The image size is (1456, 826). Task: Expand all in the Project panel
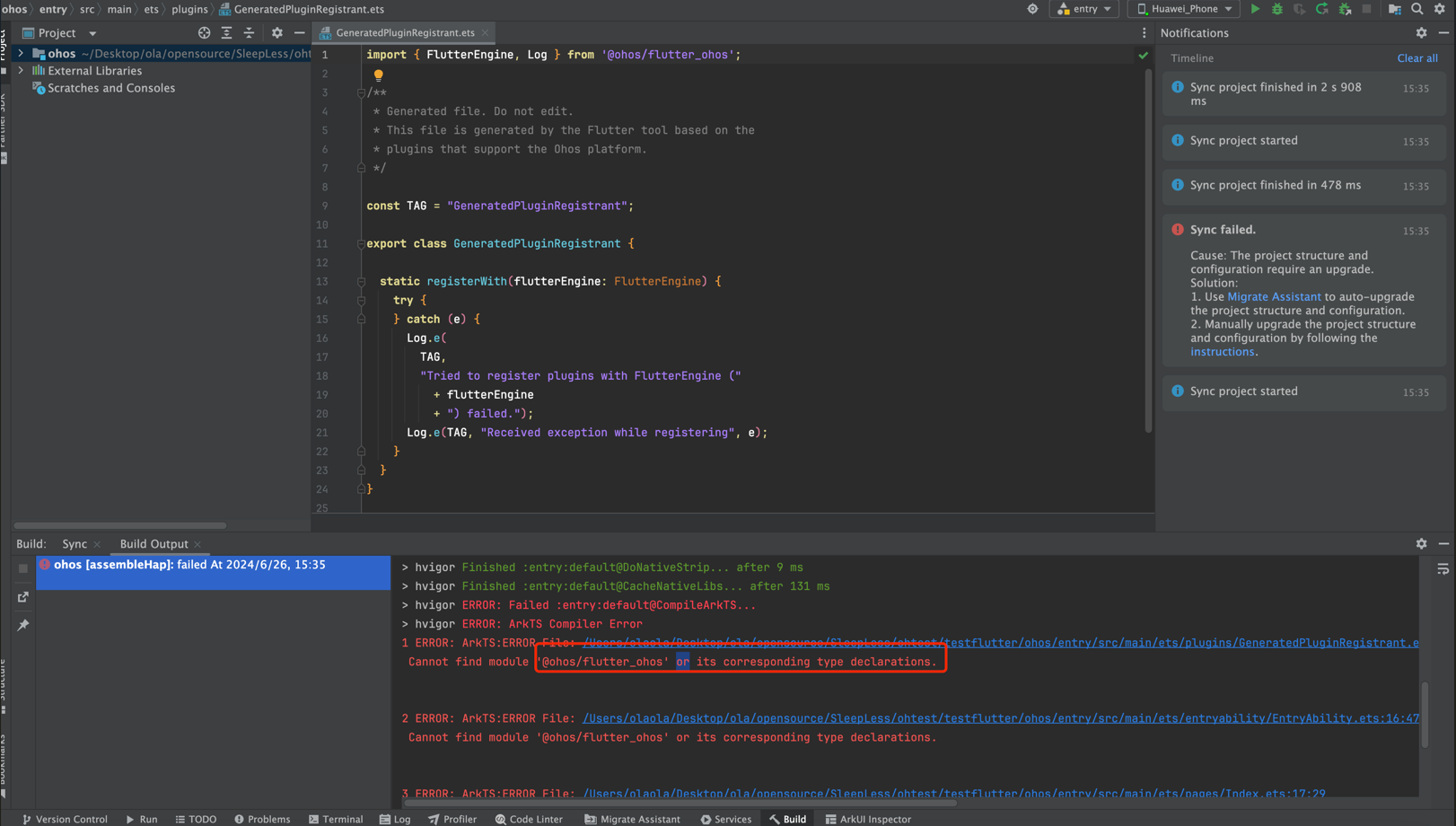(226, 33)
